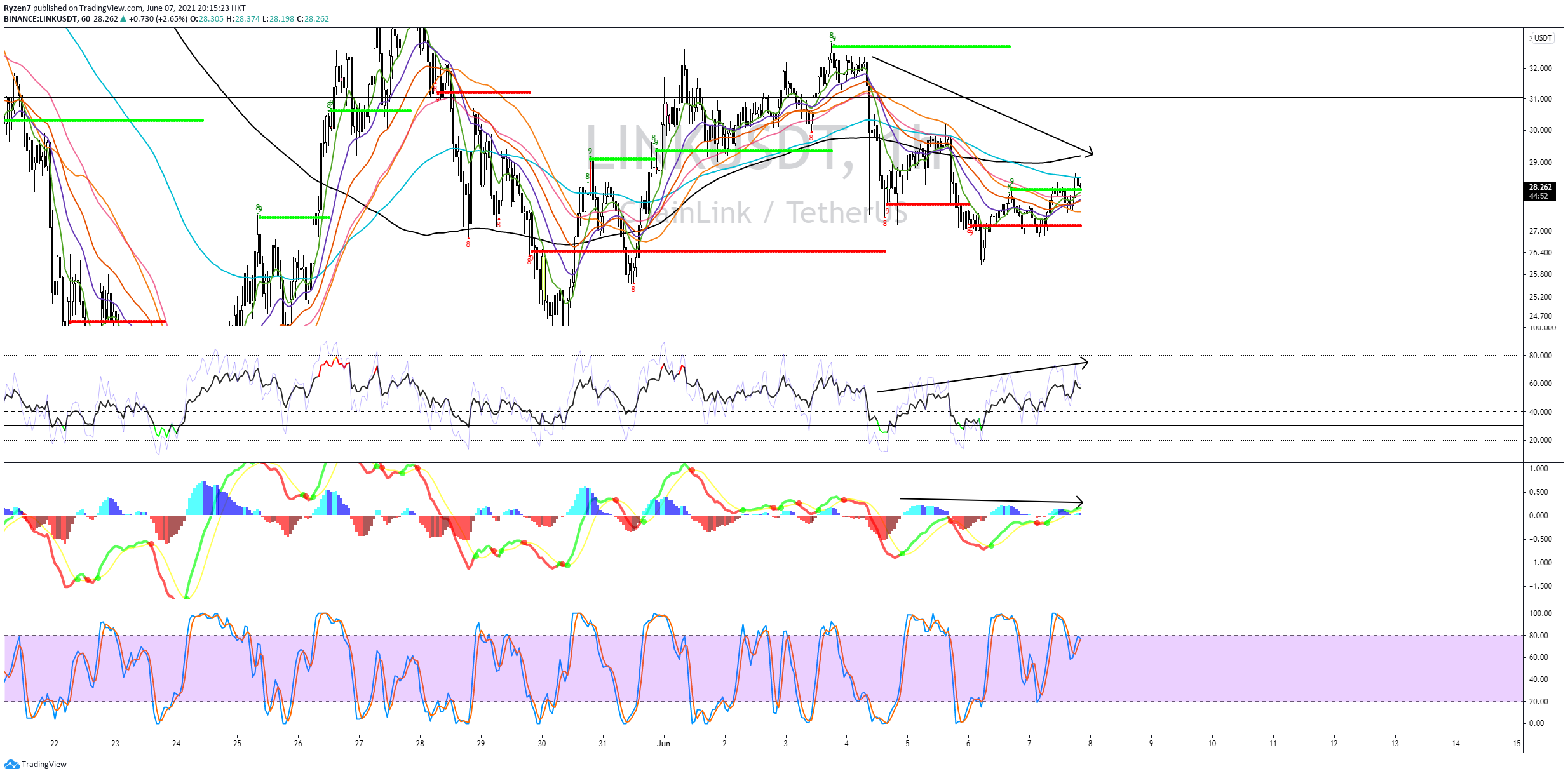Image resolution: width=1568 pixels, height=776 pixels.
Task: Click the 32.000 price axis label
Action: tap(1540, 69)
